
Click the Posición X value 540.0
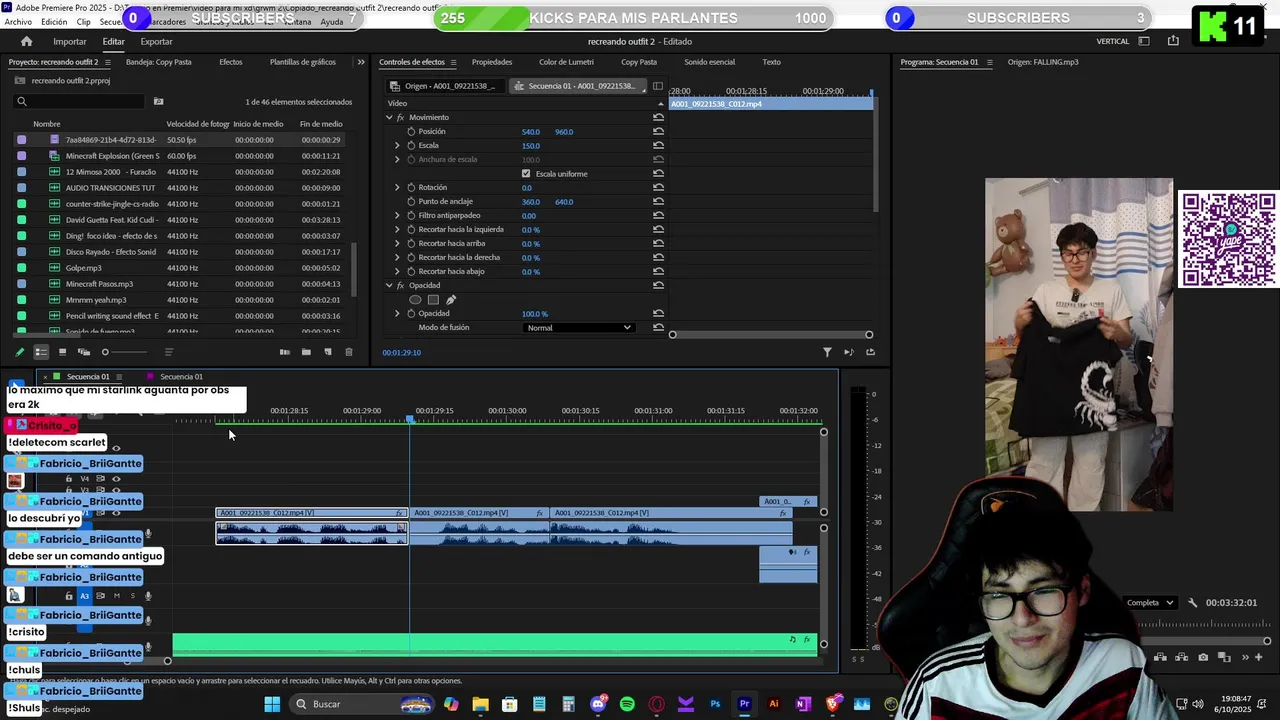530,131
